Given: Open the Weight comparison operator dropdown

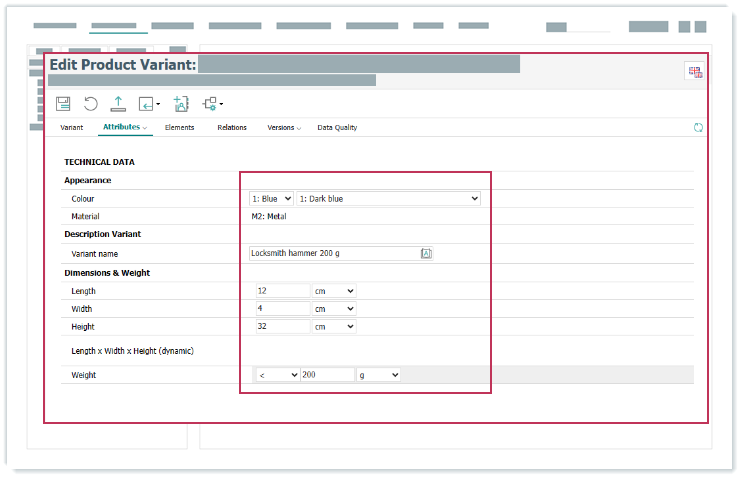Looking at the screenshot, I should [277, 374].
